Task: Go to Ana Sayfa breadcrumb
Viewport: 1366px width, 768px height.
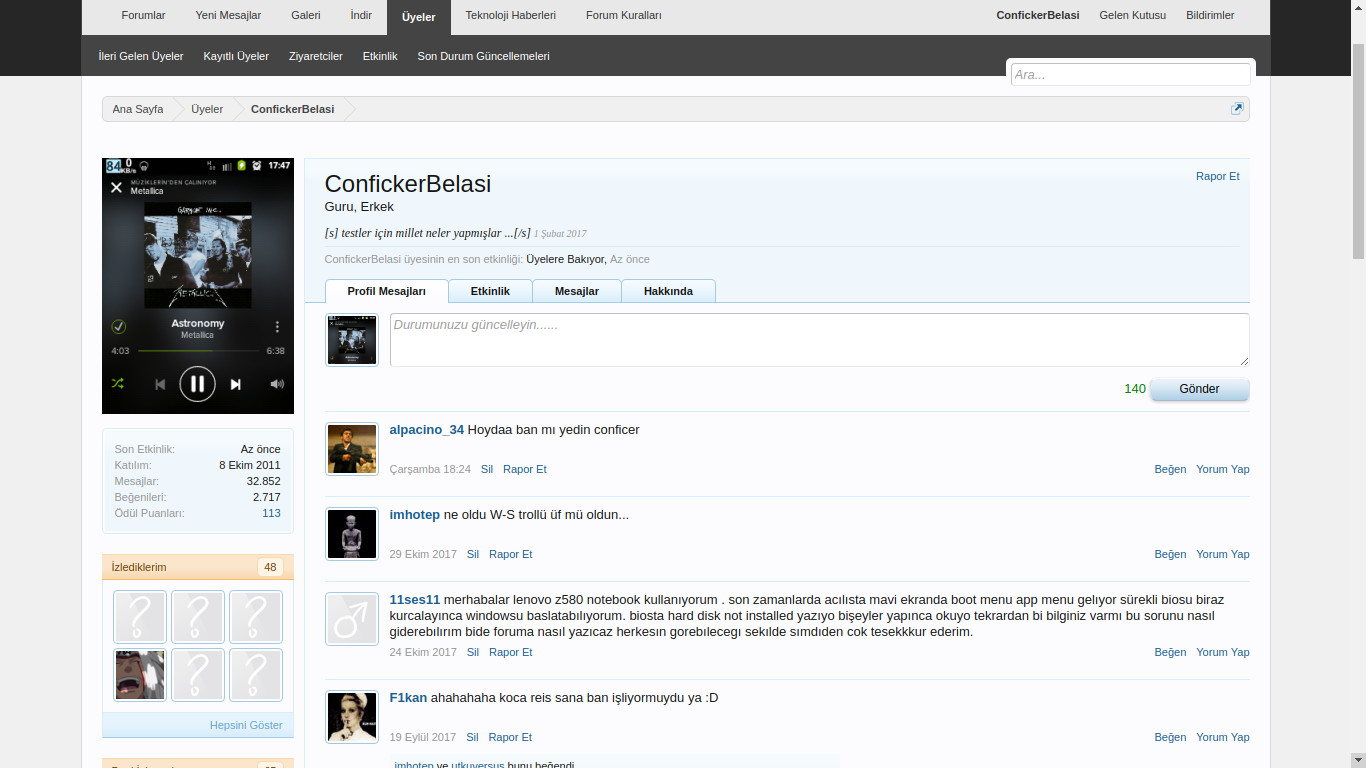Action: [138, 109]
